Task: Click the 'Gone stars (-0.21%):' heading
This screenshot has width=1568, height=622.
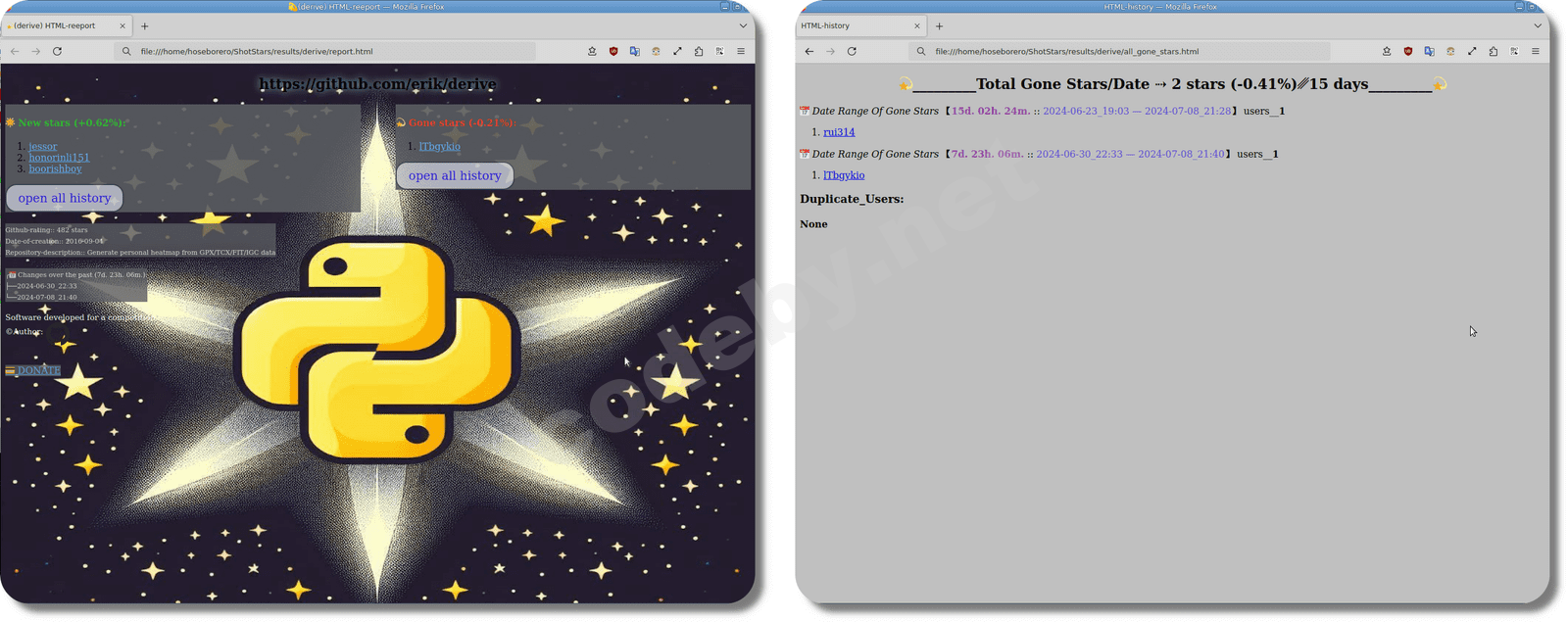Action: (x=461, y=122)
